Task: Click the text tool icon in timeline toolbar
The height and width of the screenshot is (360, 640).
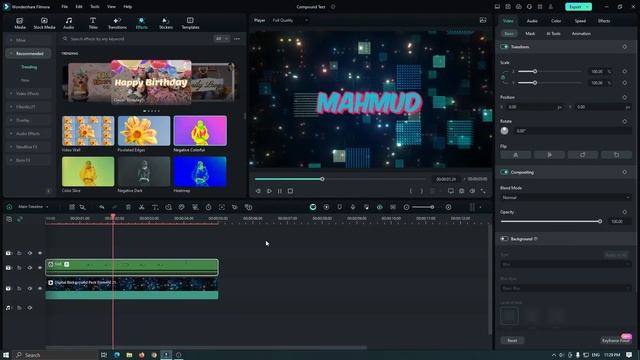Action: coord(155,207)
